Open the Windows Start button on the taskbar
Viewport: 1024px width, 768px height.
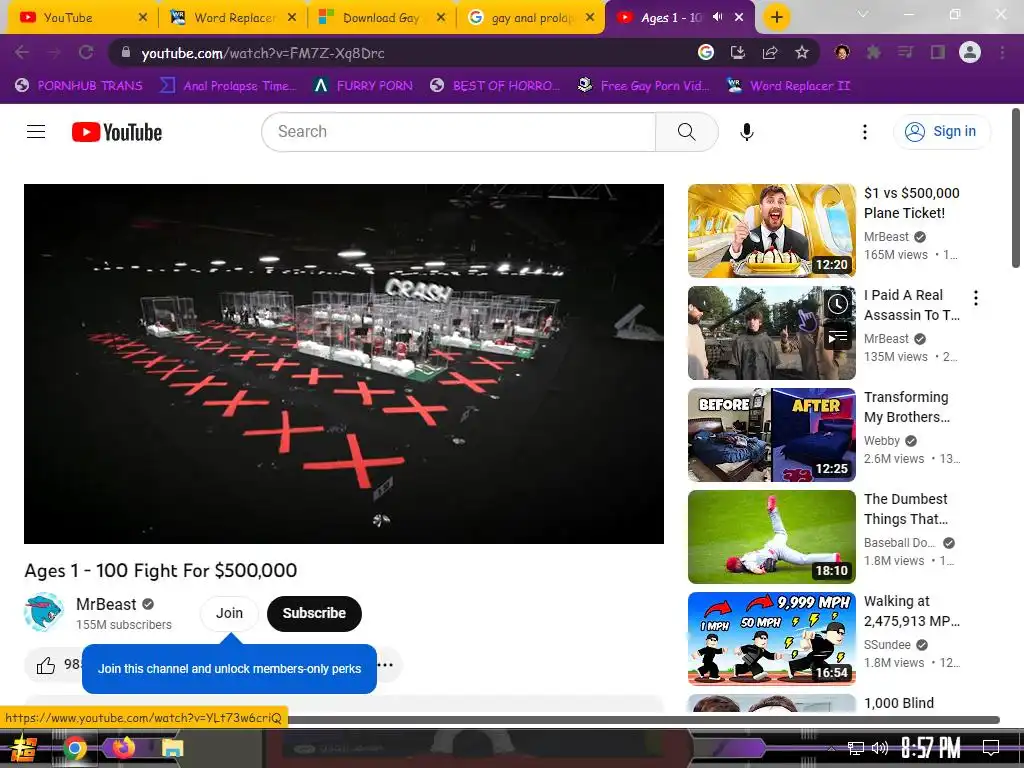coord(22,748)
